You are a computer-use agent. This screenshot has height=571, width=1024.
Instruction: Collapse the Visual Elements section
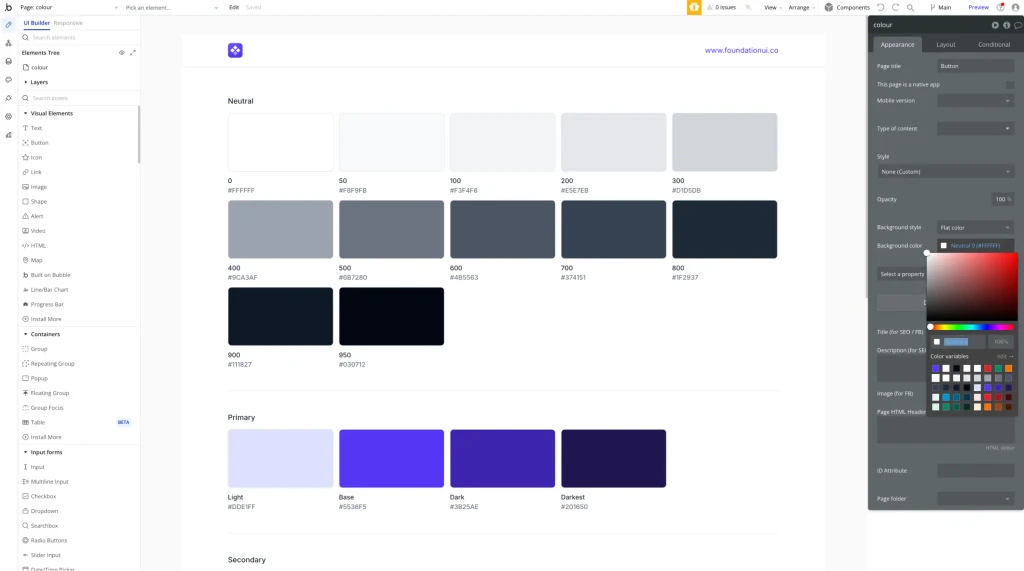click(25, 113)
